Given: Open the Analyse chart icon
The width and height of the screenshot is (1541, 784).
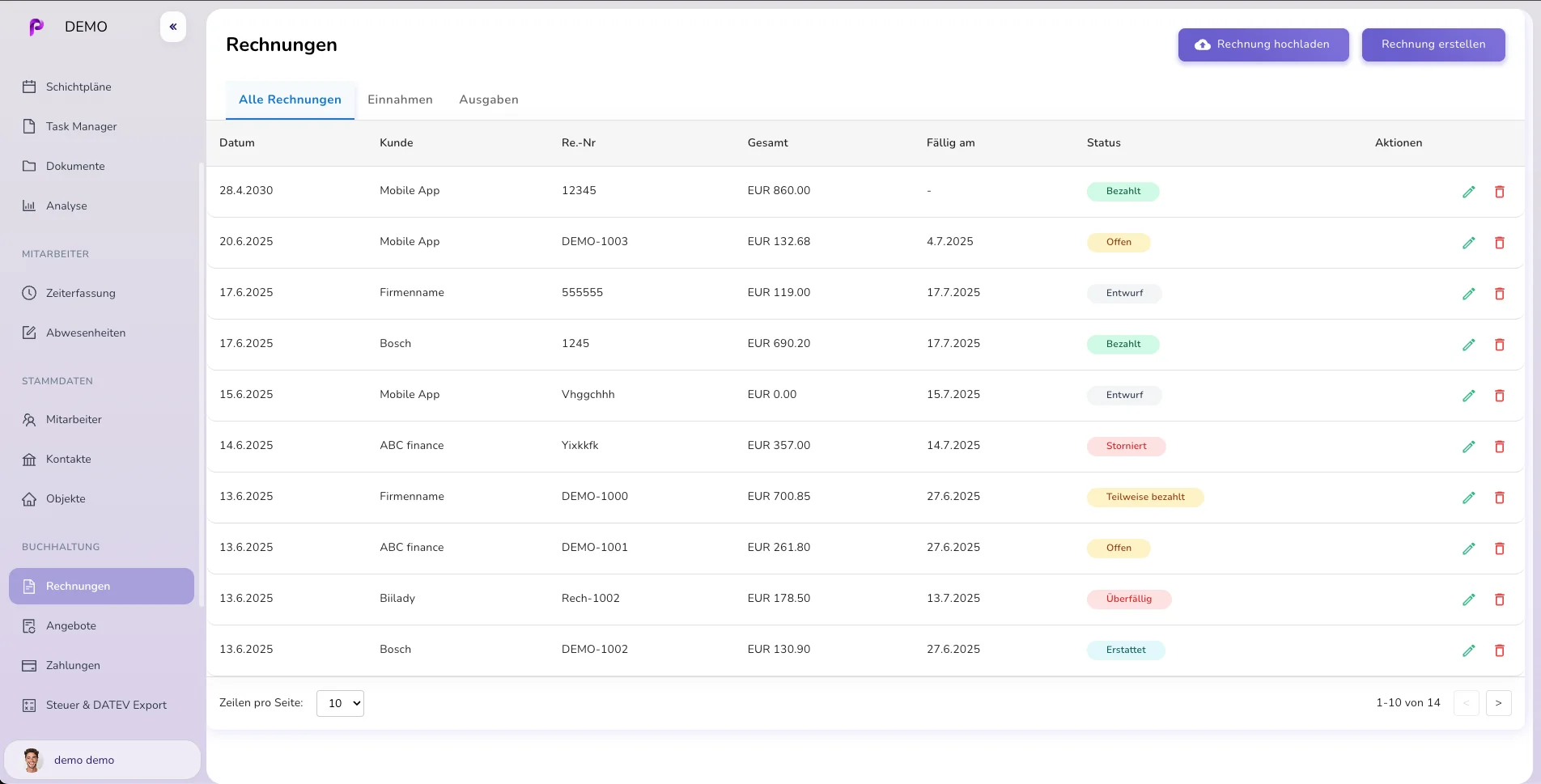Looking at the screenshot, I should coord(28,206).
